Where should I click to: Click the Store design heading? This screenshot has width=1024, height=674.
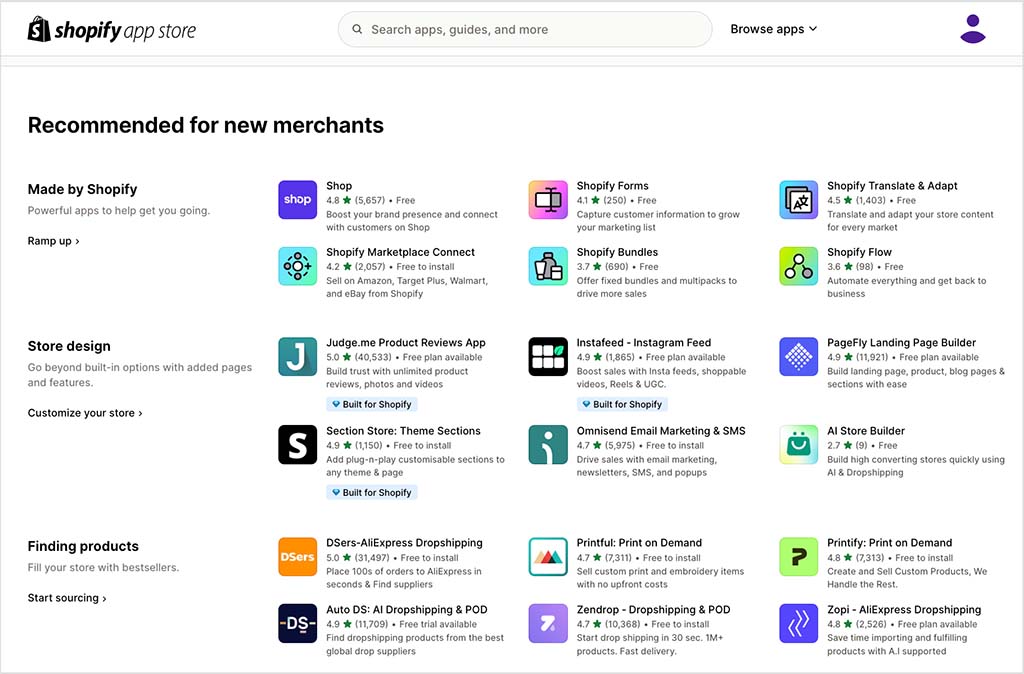click(69, 346)
